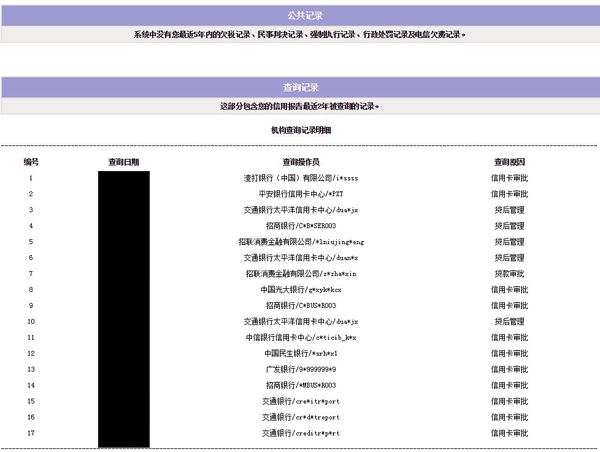Click the 编号 column header
This screenshot has height=452, width=600.
[x=31, y=162]
